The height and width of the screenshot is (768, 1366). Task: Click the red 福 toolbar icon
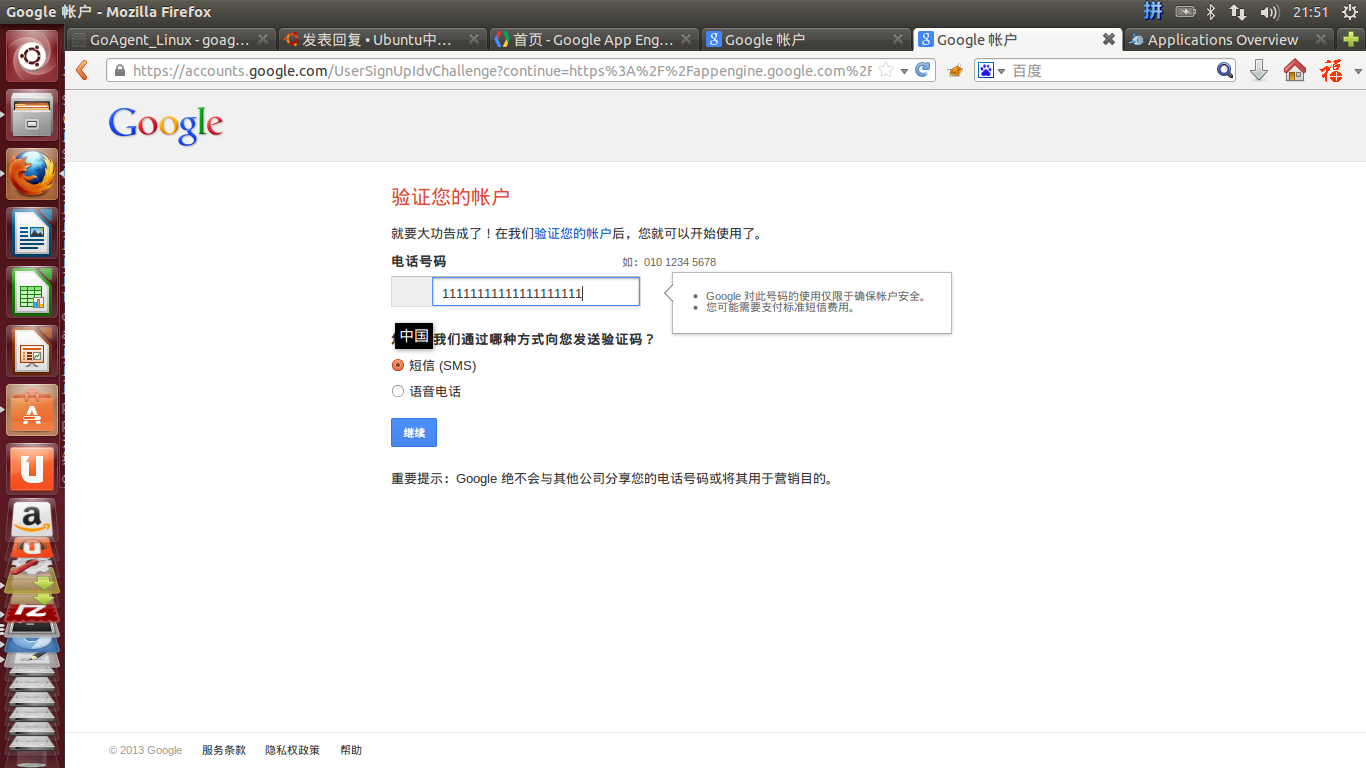(x=1331, y=71)
